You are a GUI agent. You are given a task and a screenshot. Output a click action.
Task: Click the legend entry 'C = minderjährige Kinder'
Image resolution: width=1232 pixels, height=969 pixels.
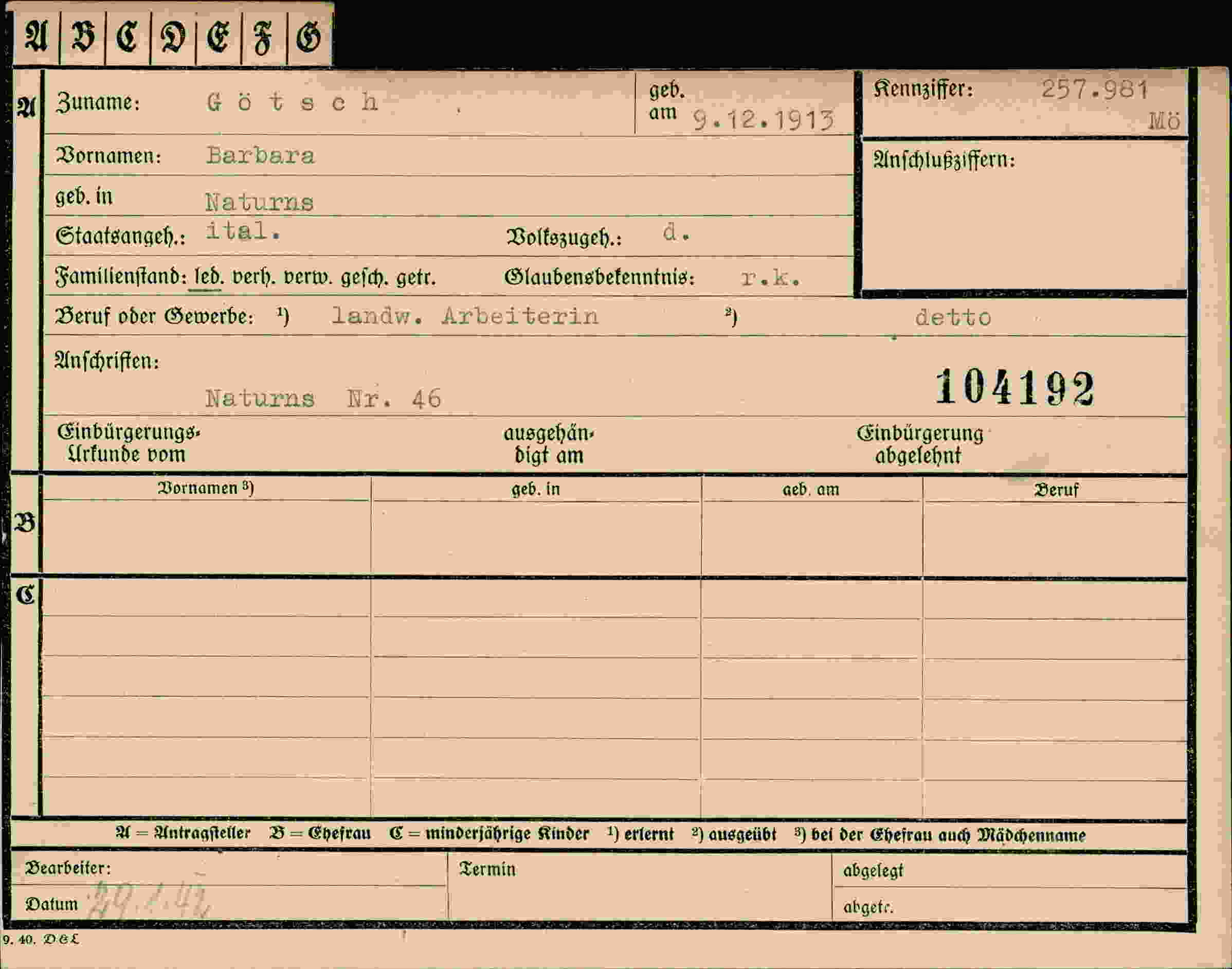(x=489, y=834)
